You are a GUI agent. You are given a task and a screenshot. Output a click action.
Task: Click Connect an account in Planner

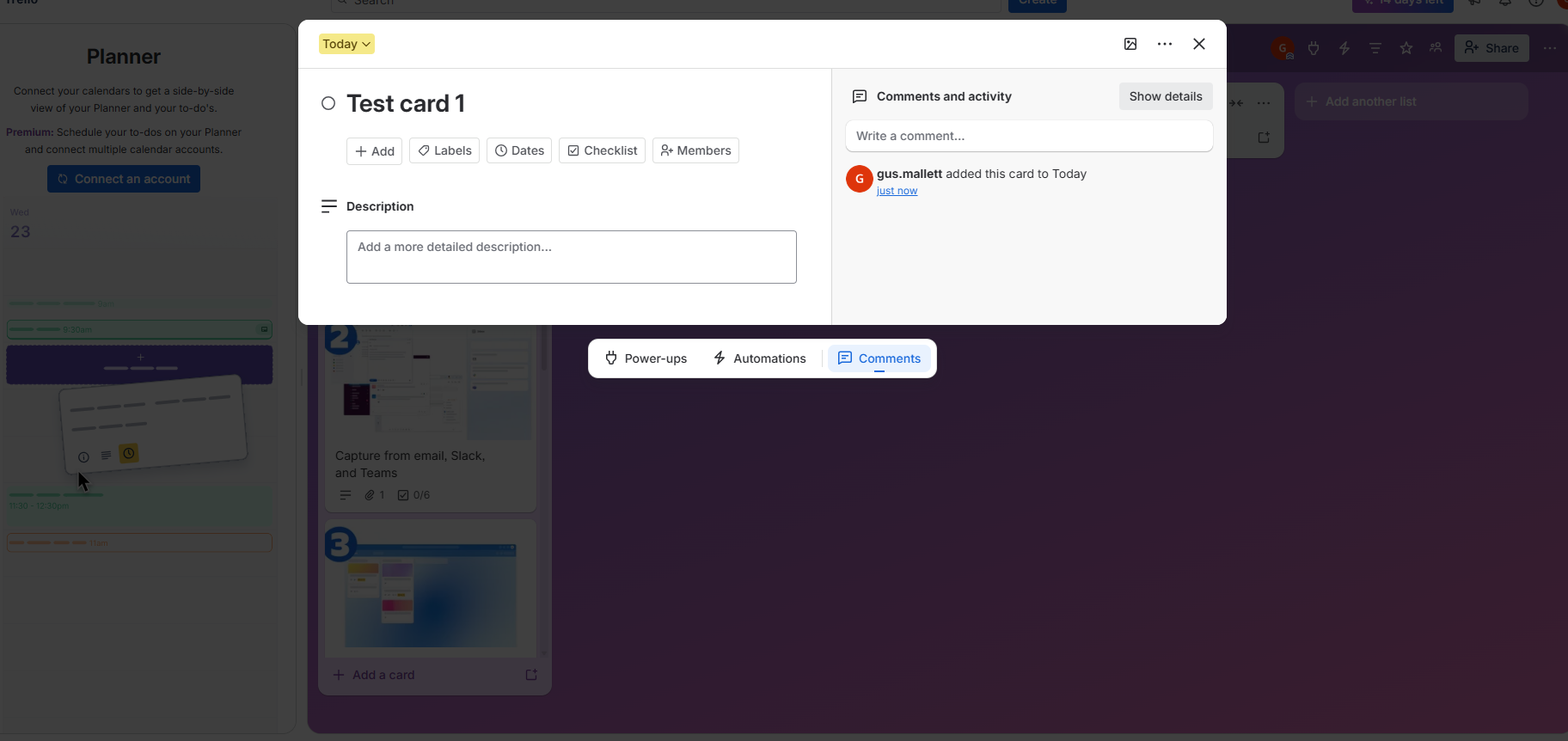124,179
